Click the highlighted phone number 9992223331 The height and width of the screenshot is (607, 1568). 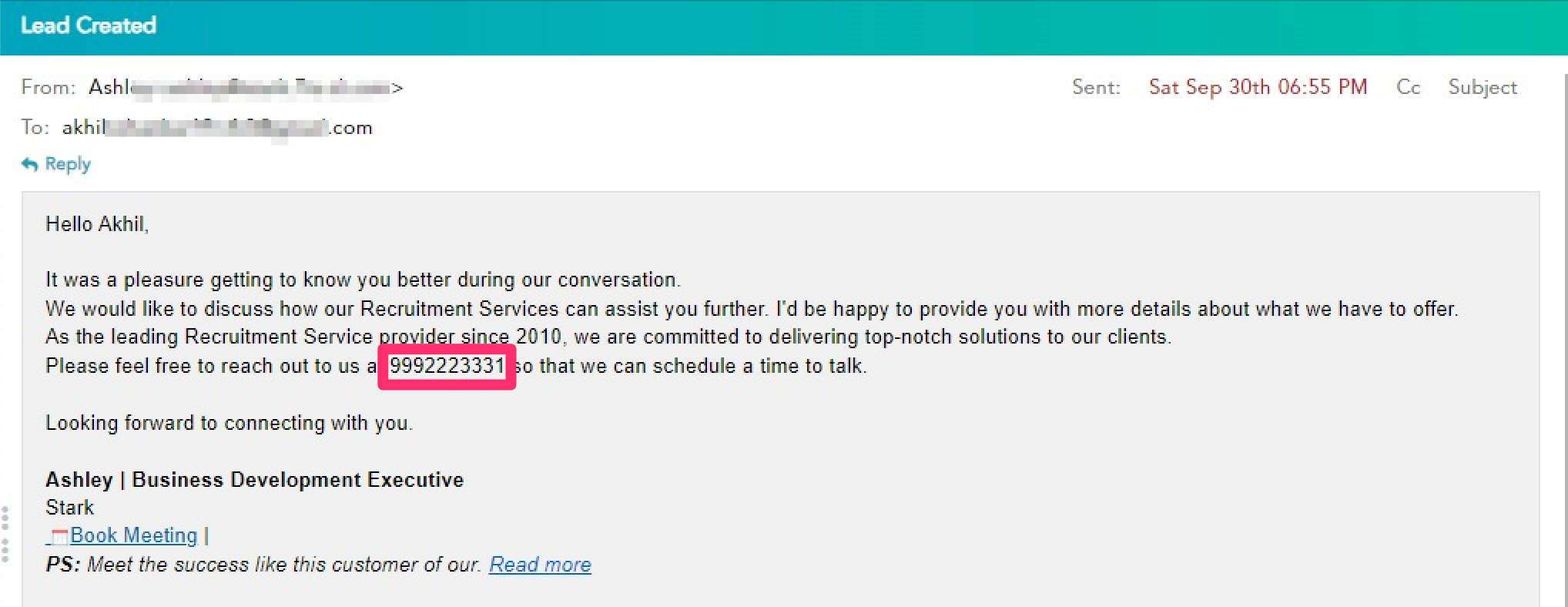[447, 366]
